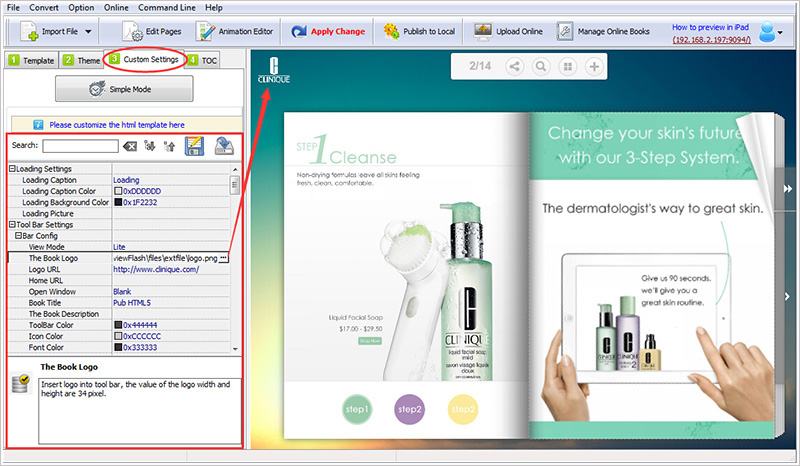This screenshot has width=800, height=466.
Task: Open Manage Online Books
Action: pyautogui.click(x=603, y=32)
